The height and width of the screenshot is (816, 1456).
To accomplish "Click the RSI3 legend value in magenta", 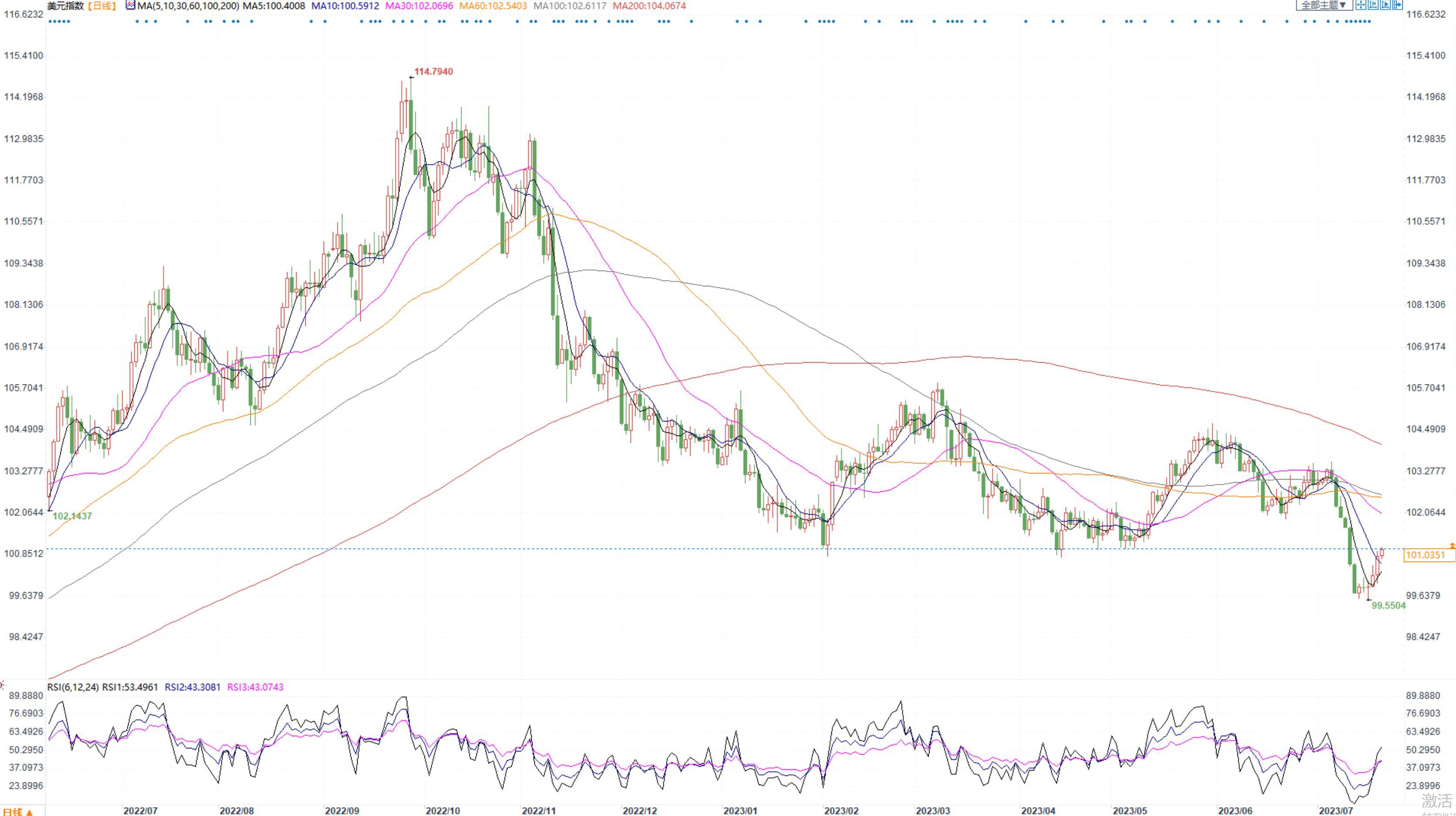I will click(255, 687).
